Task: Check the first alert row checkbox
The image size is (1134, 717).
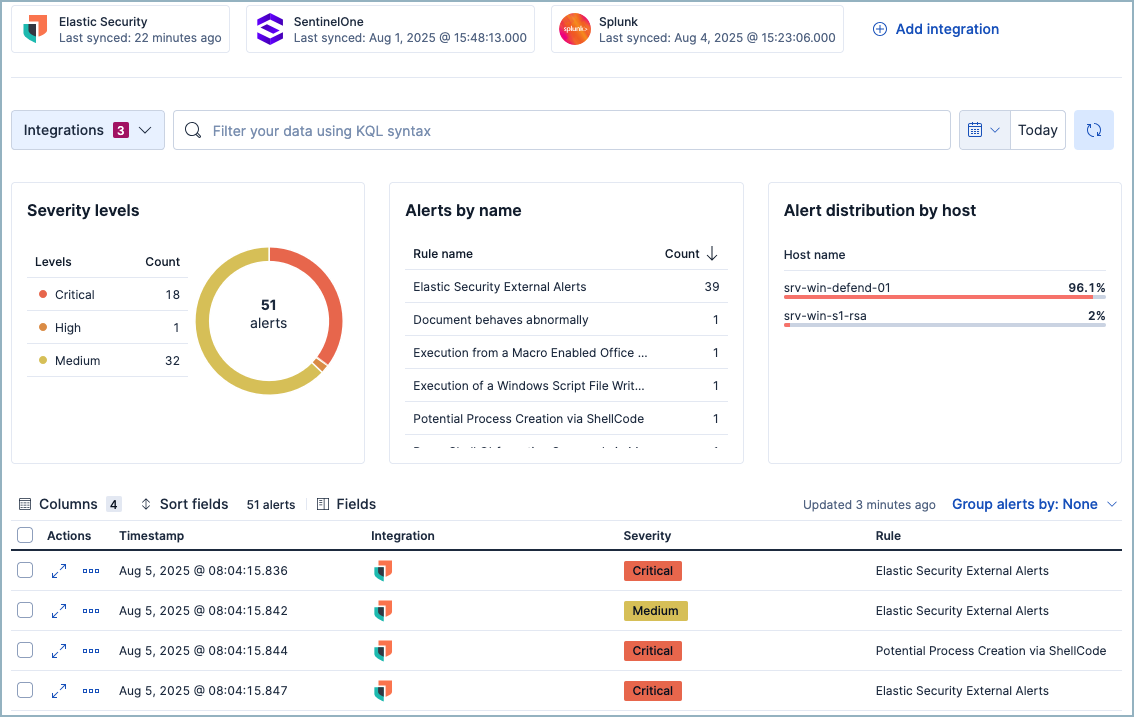Action: click(x=25, y=570)
